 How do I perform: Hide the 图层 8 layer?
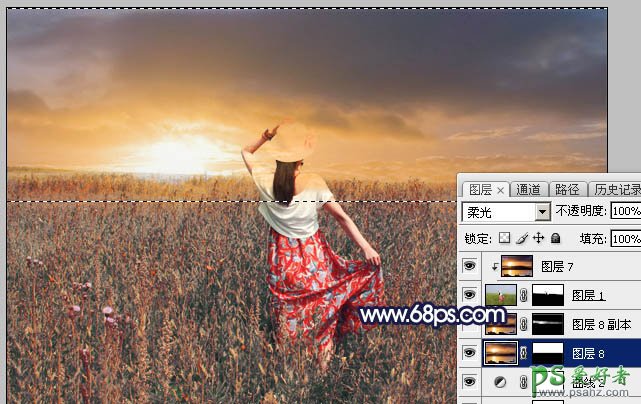pyautogui.click(x=470, y=353)
